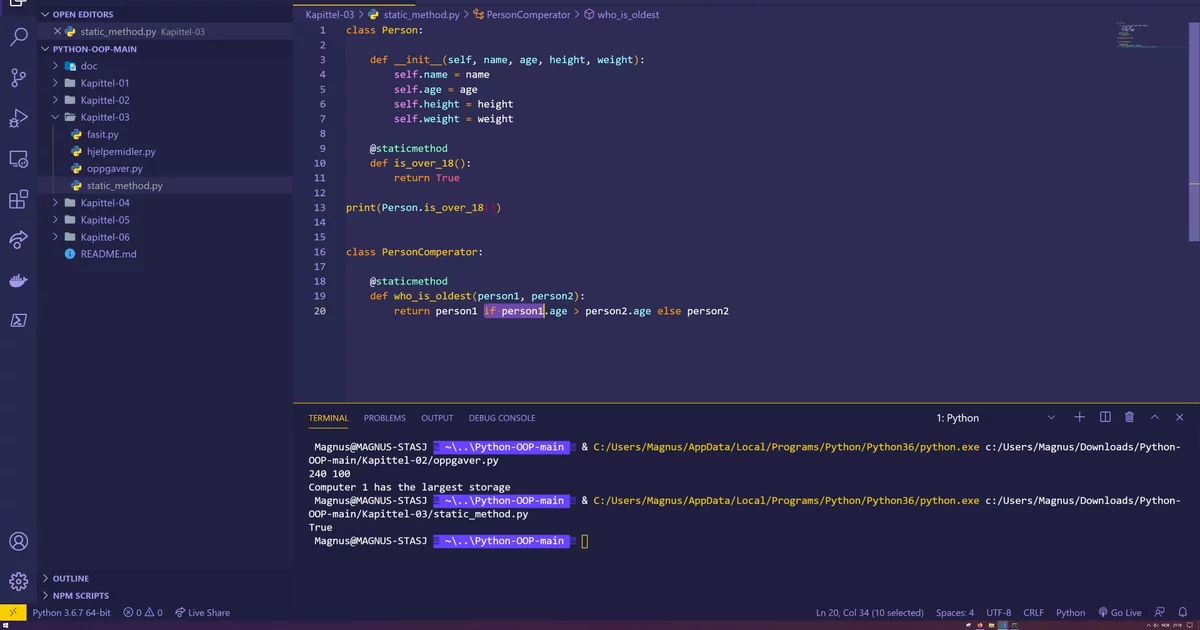The height and width of the screenshot is (630, 1200).
Task: Click Kapittel-03 in the breadcrumb
Action: [329, 15]
